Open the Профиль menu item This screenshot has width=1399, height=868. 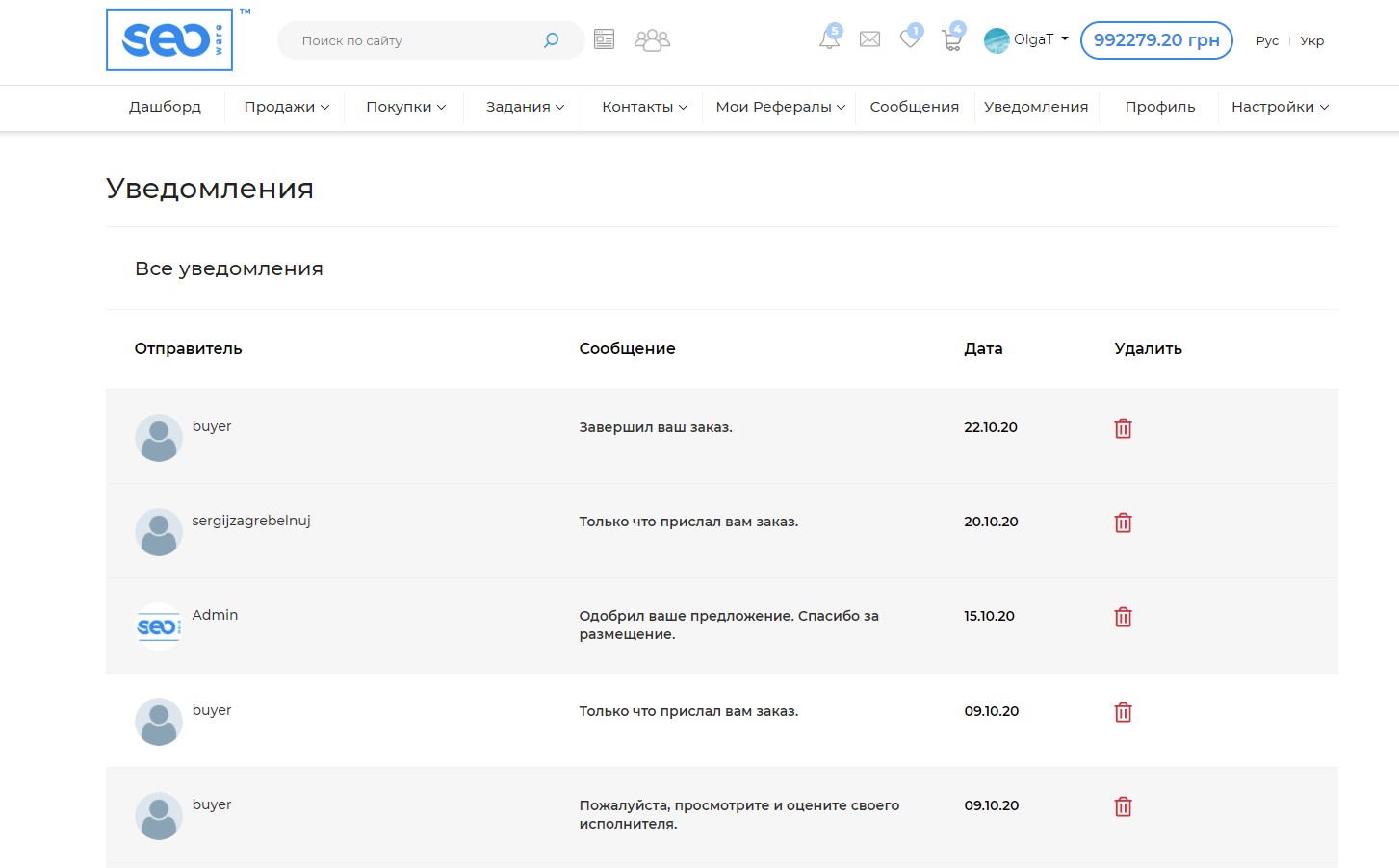coord(1159,107)
